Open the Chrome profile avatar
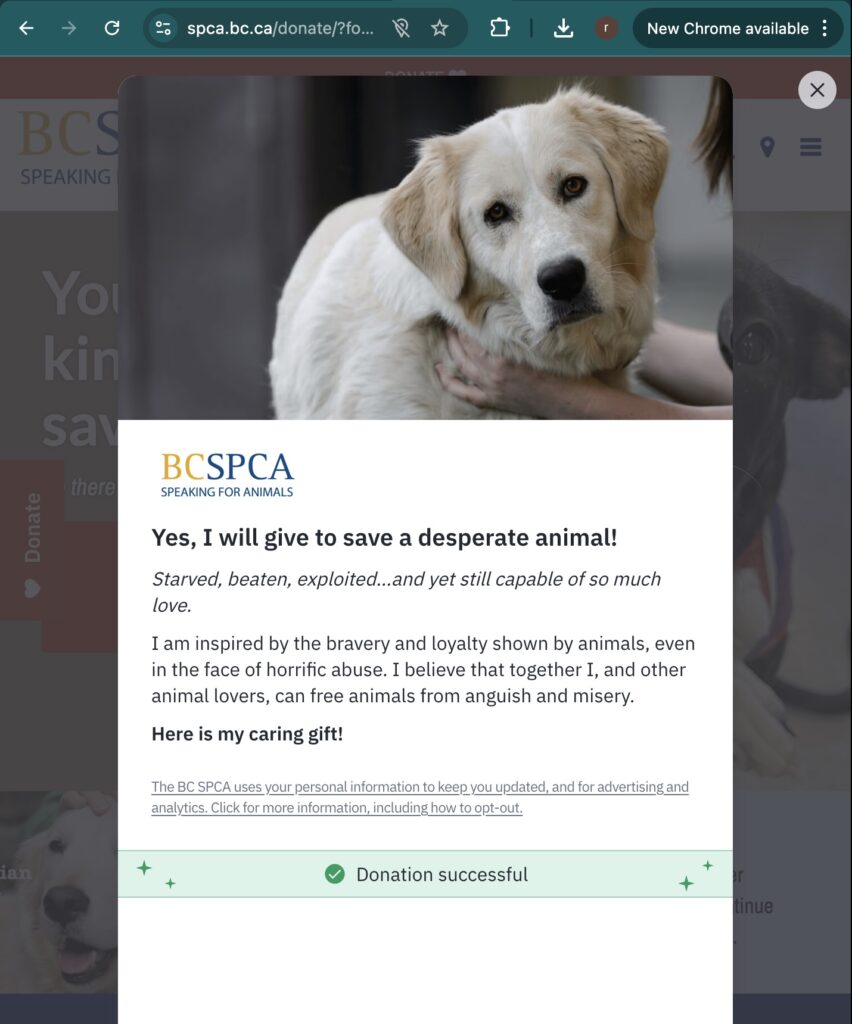Image resolution: width=852 pixels, height=1024 pixels. 607,28
